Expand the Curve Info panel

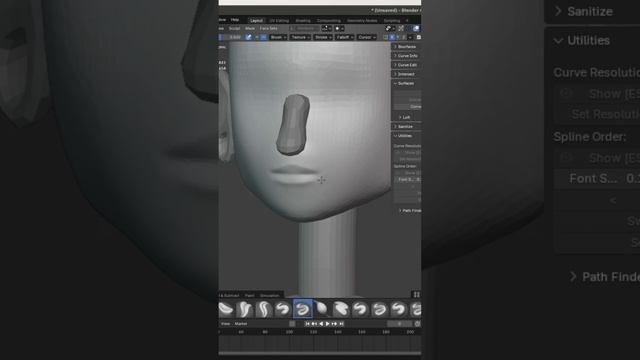[406, 56]
